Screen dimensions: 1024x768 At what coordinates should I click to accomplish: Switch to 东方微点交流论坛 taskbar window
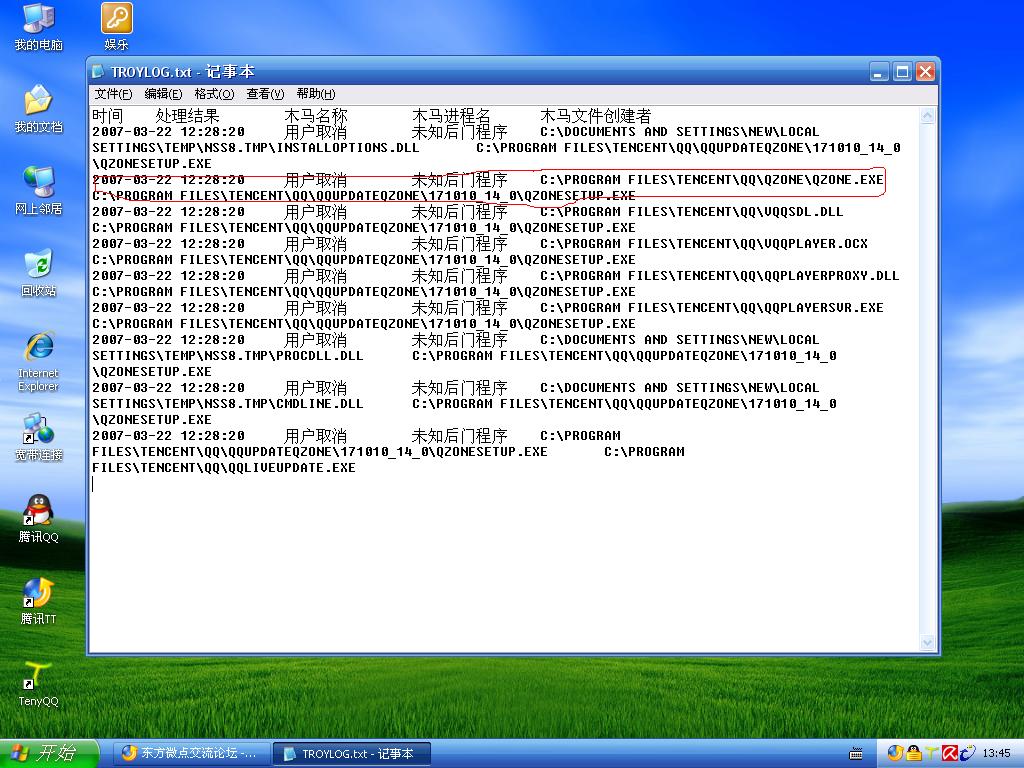194,753
